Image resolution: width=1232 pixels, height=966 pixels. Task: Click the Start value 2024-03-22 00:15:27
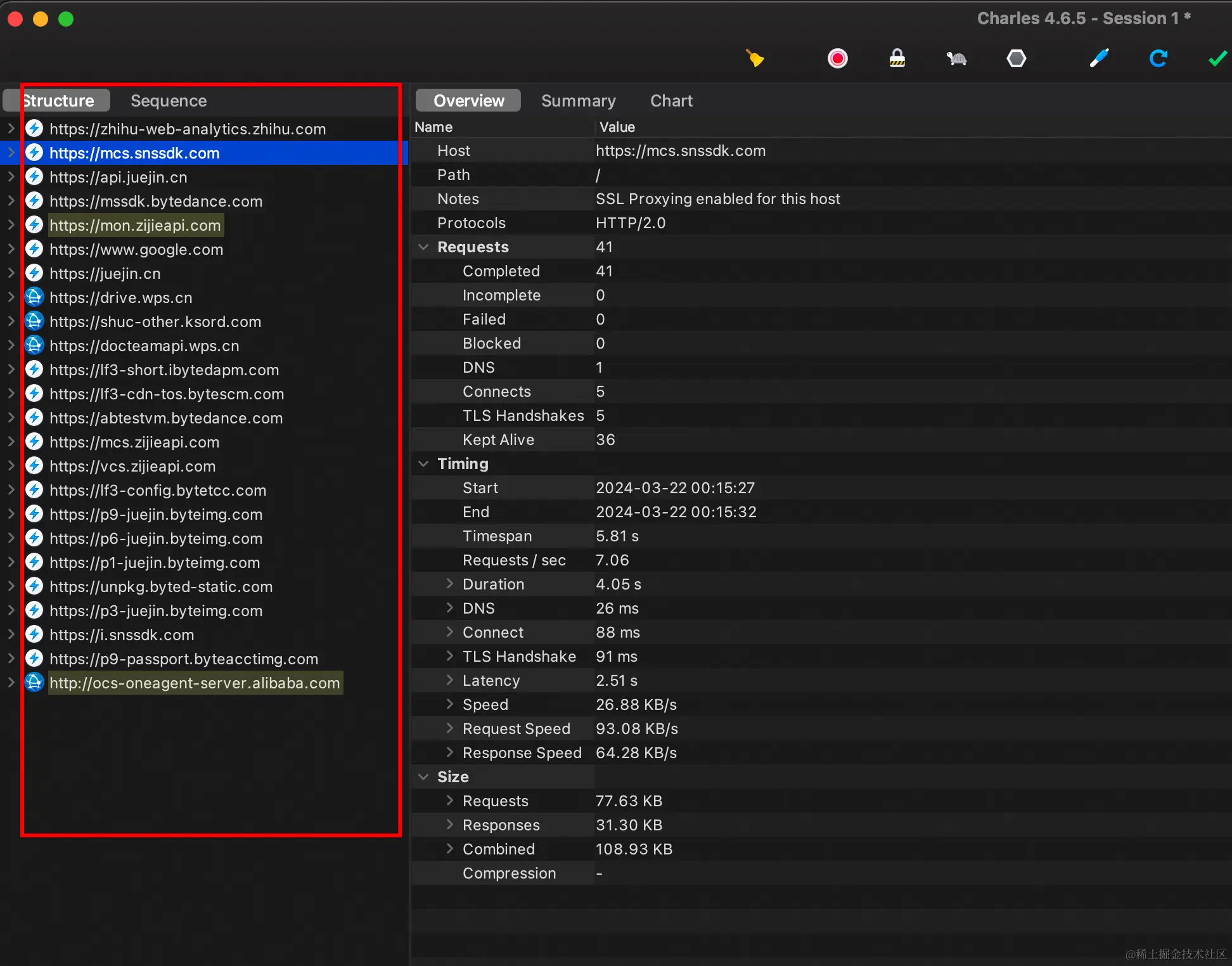click(x=675, y=487)
